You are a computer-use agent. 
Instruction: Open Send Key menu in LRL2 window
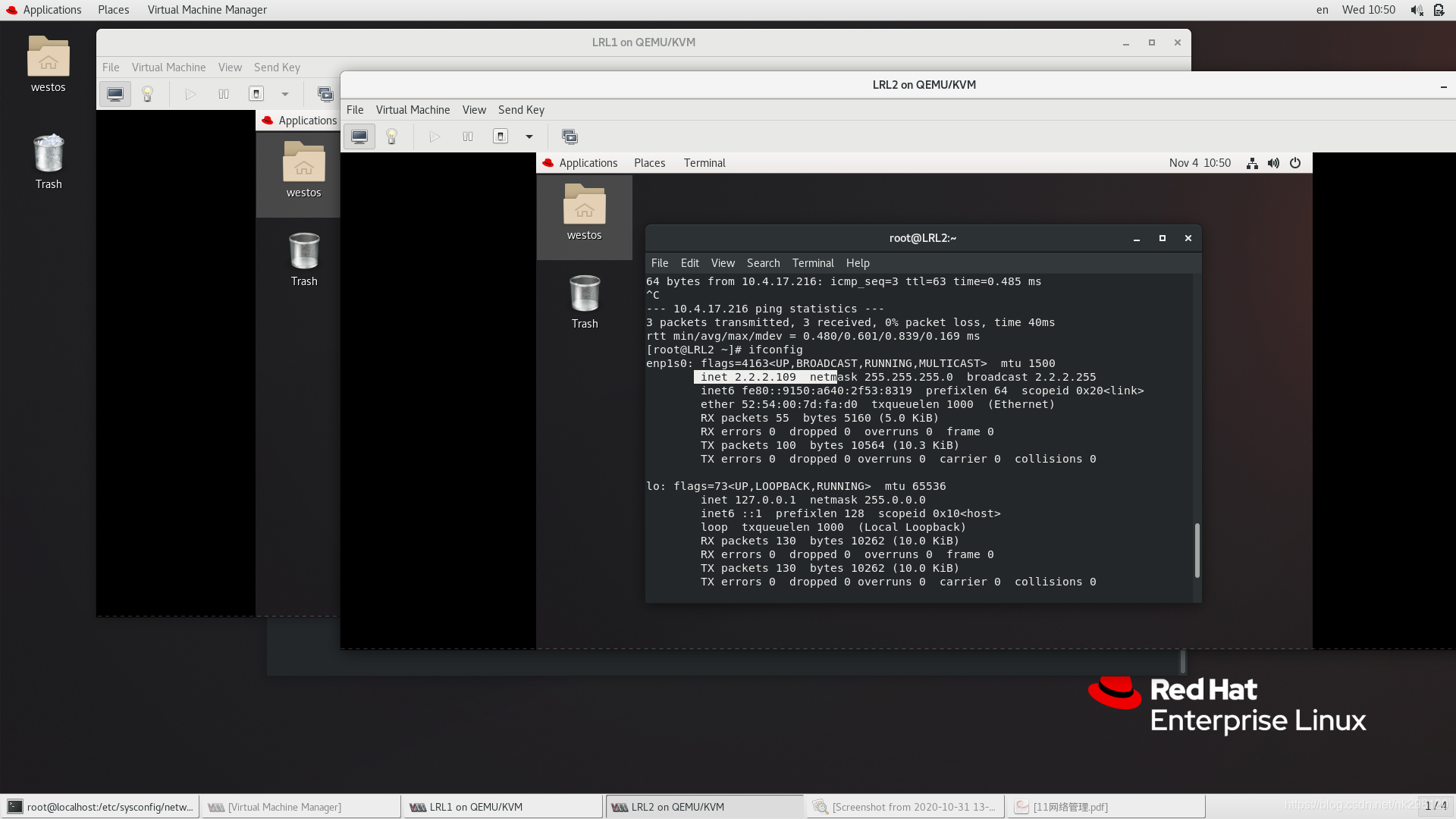(x=521, y=110)
